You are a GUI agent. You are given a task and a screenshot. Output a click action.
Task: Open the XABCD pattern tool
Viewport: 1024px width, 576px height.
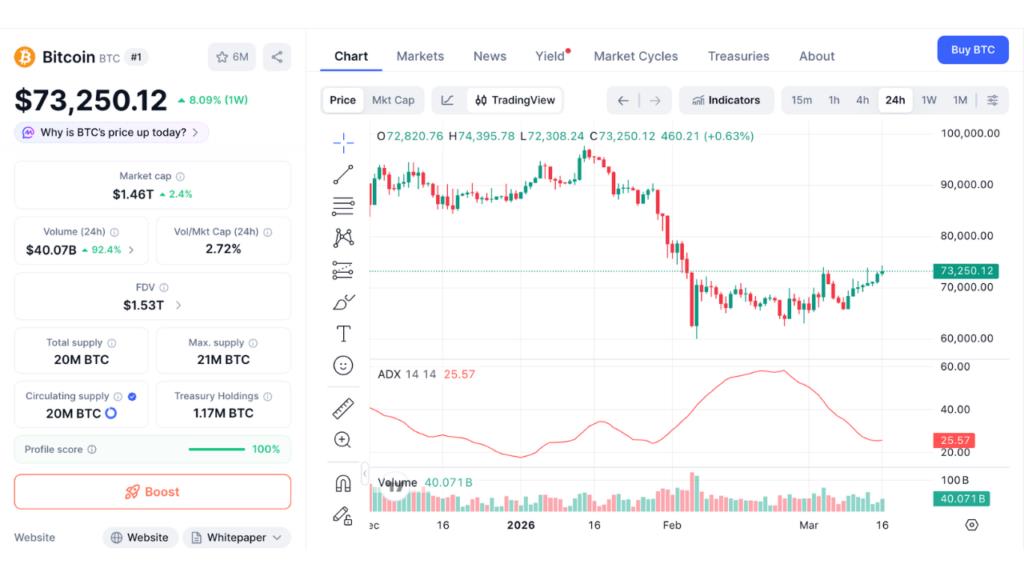pos(343,238)
